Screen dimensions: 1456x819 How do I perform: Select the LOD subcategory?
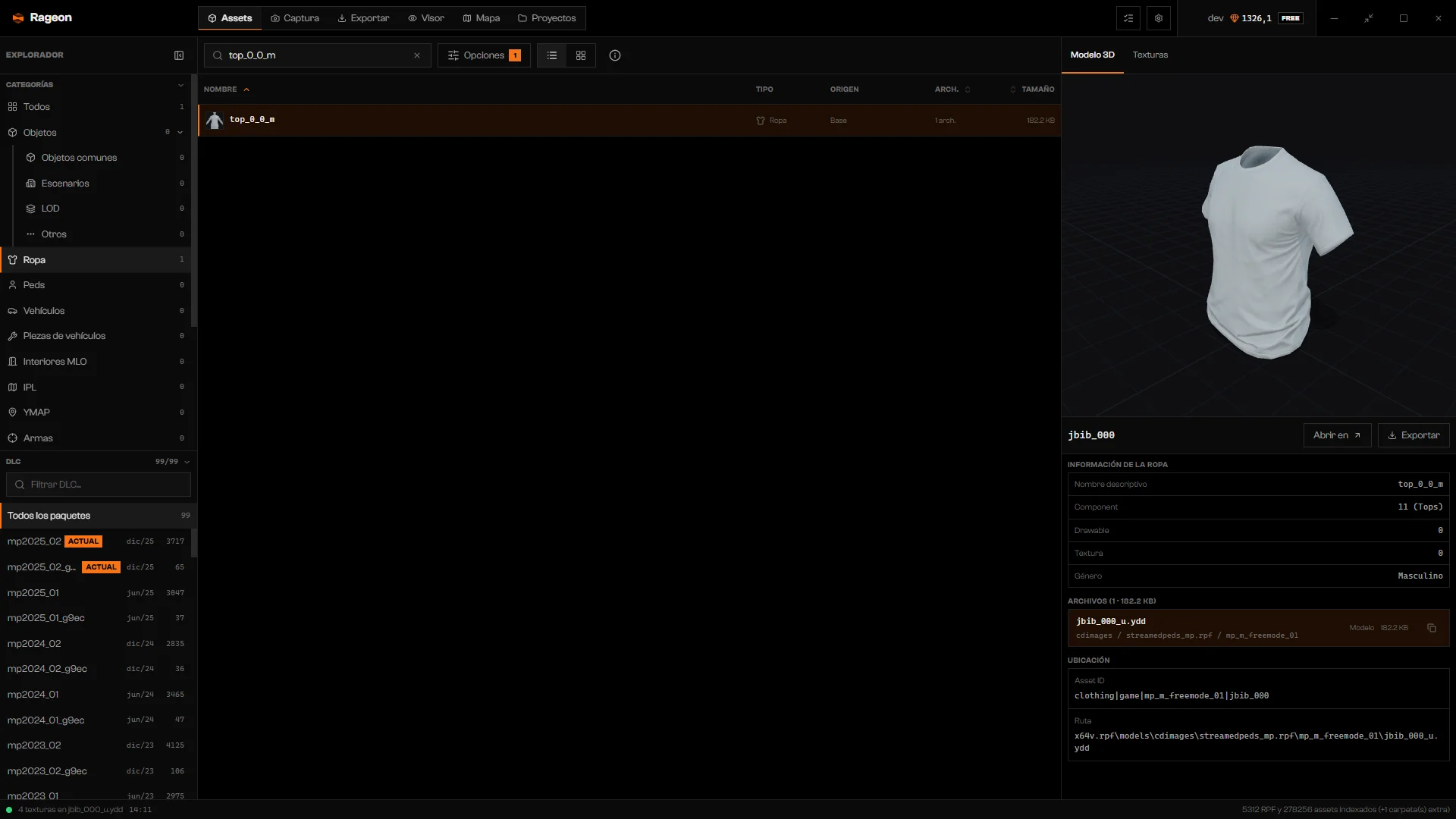click(x=105, y=209)
